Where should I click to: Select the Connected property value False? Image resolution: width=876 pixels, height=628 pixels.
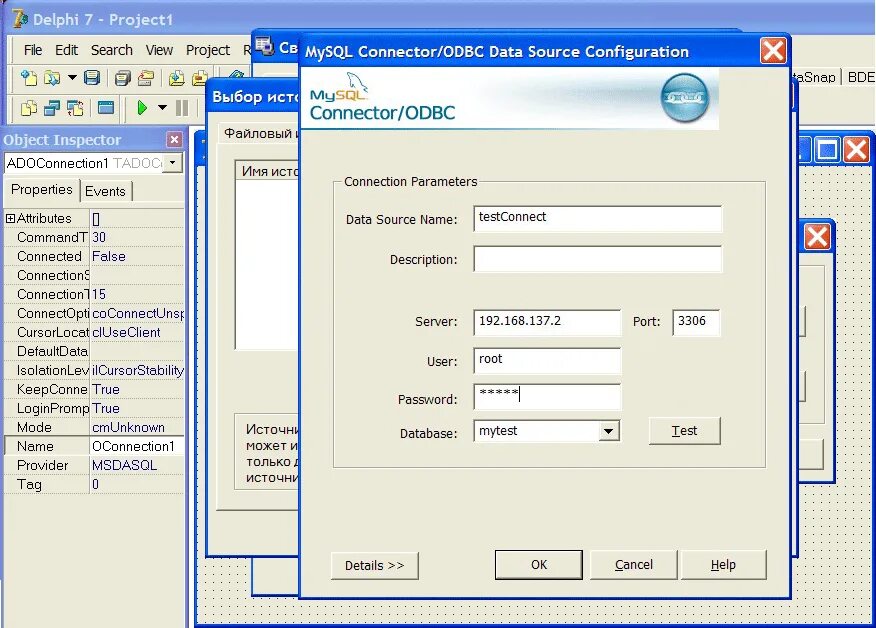[137, 256]
